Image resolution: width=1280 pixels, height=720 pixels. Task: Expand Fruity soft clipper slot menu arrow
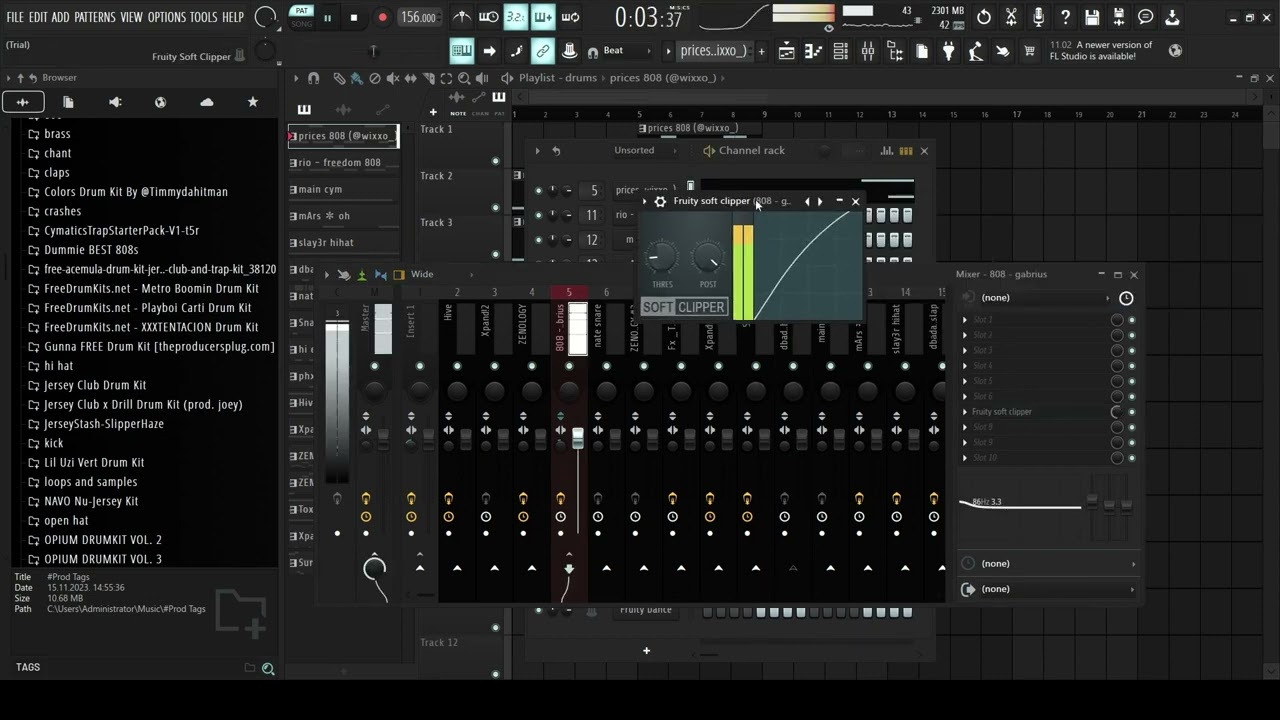pos(965,412)
